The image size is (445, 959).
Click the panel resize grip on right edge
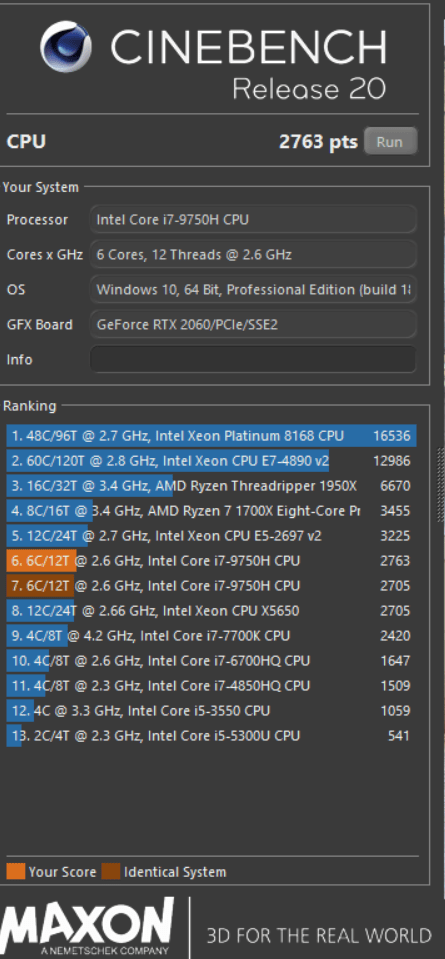(441, 486)
